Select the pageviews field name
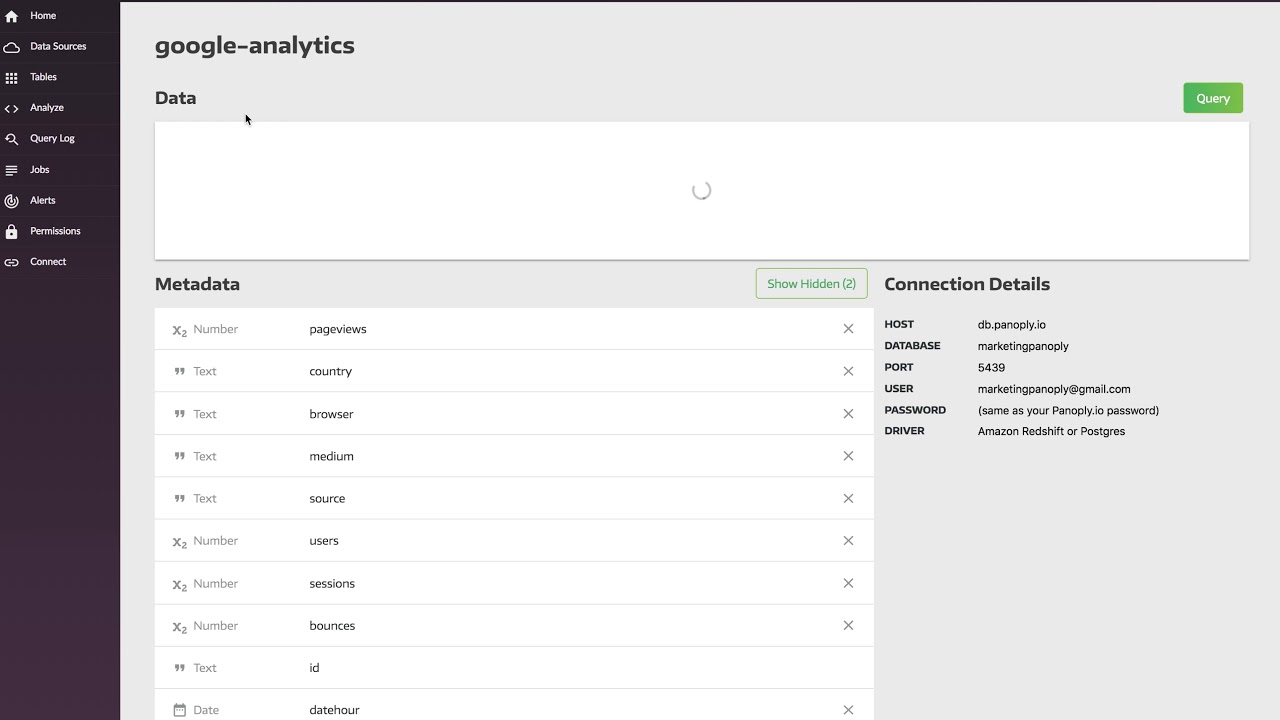 tap(338, 329)
